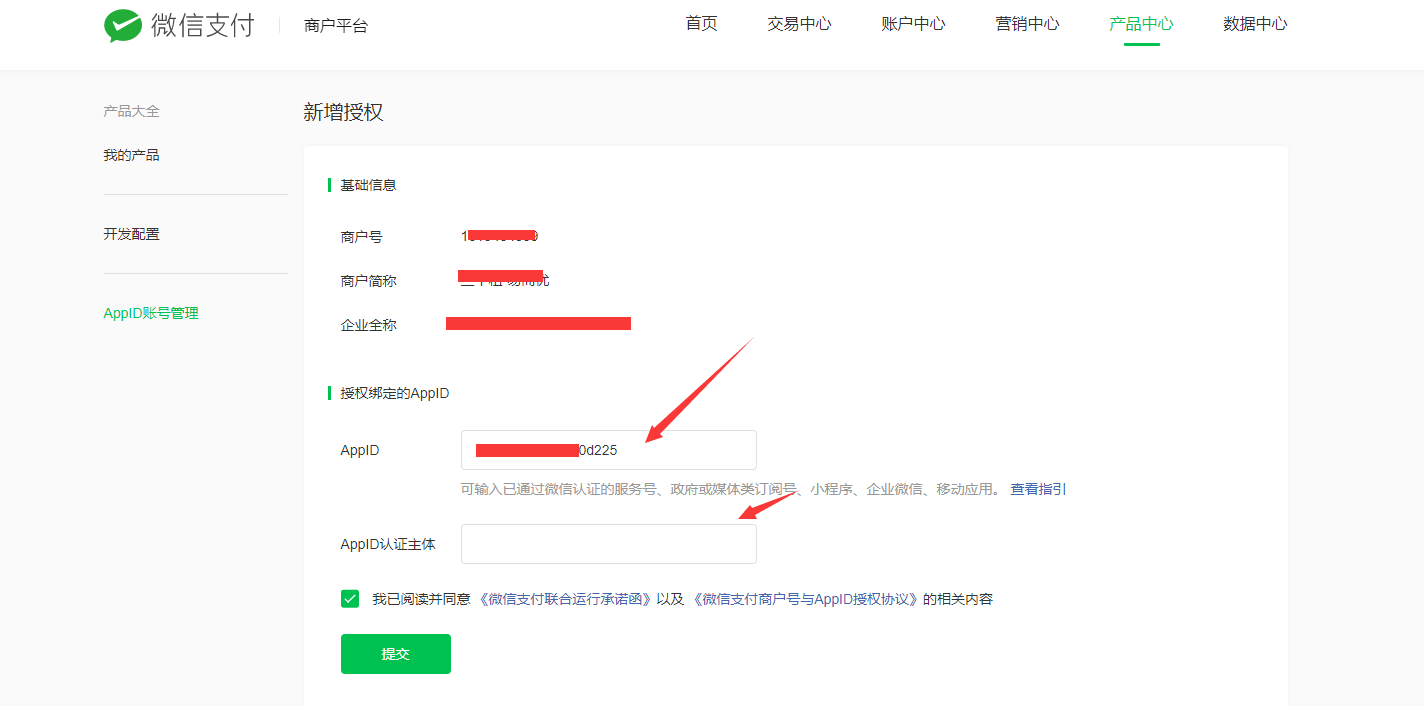
Task: Open the 账户中心 navigation item
Action: pyautogui.click(x=913, y=24)
